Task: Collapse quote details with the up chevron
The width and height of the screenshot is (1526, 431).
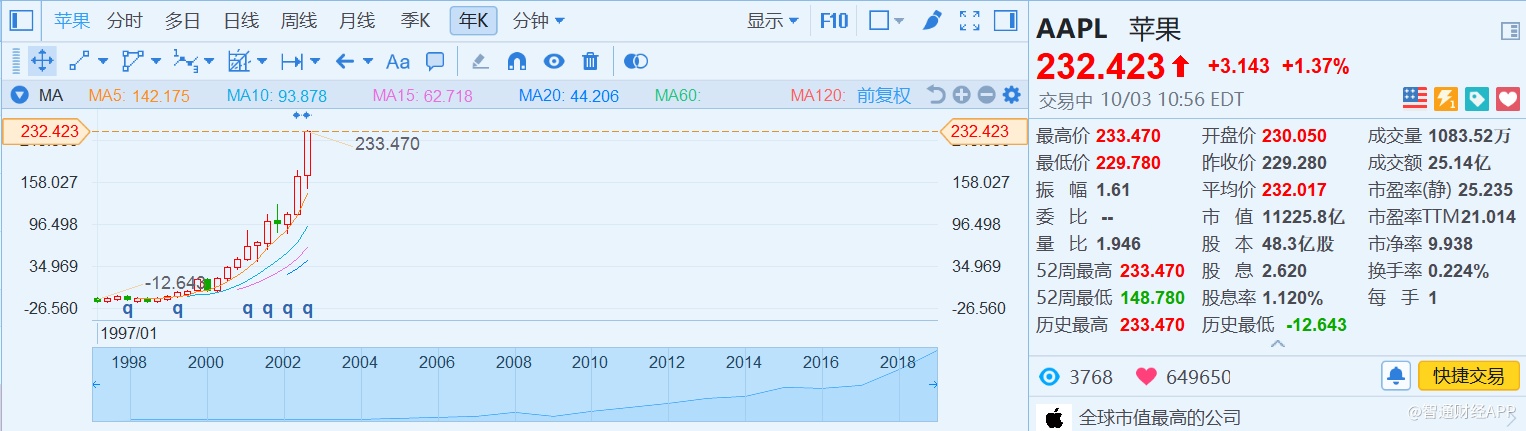Action: point(1276,344)
